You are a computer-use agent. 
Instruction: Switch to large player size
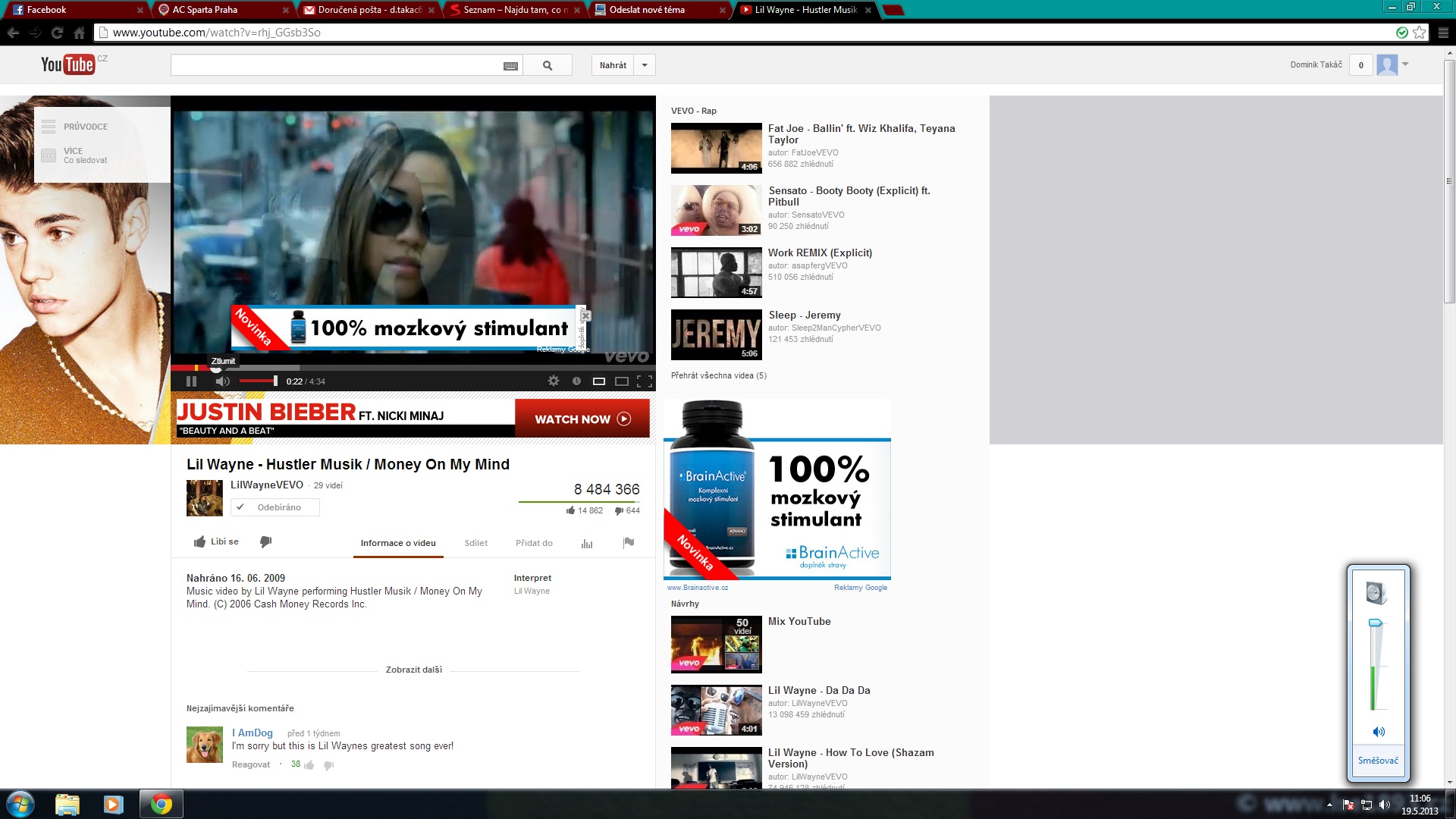coord(622,381)
